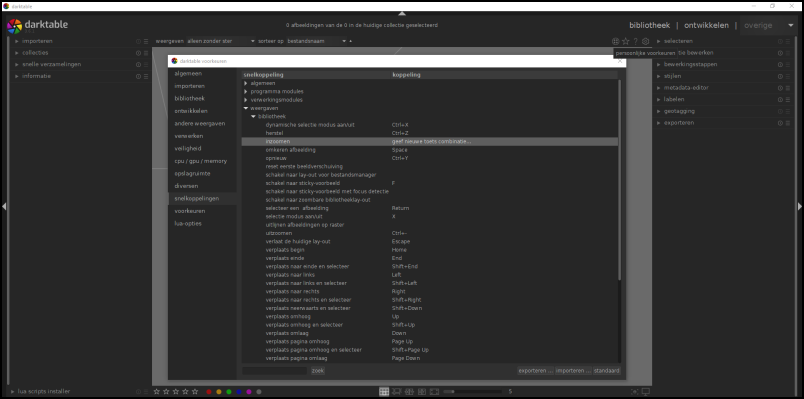The width and height of the screenshot is (804, 399).
Task: Select the full preview layout icon
Action: tap(434, 392)
